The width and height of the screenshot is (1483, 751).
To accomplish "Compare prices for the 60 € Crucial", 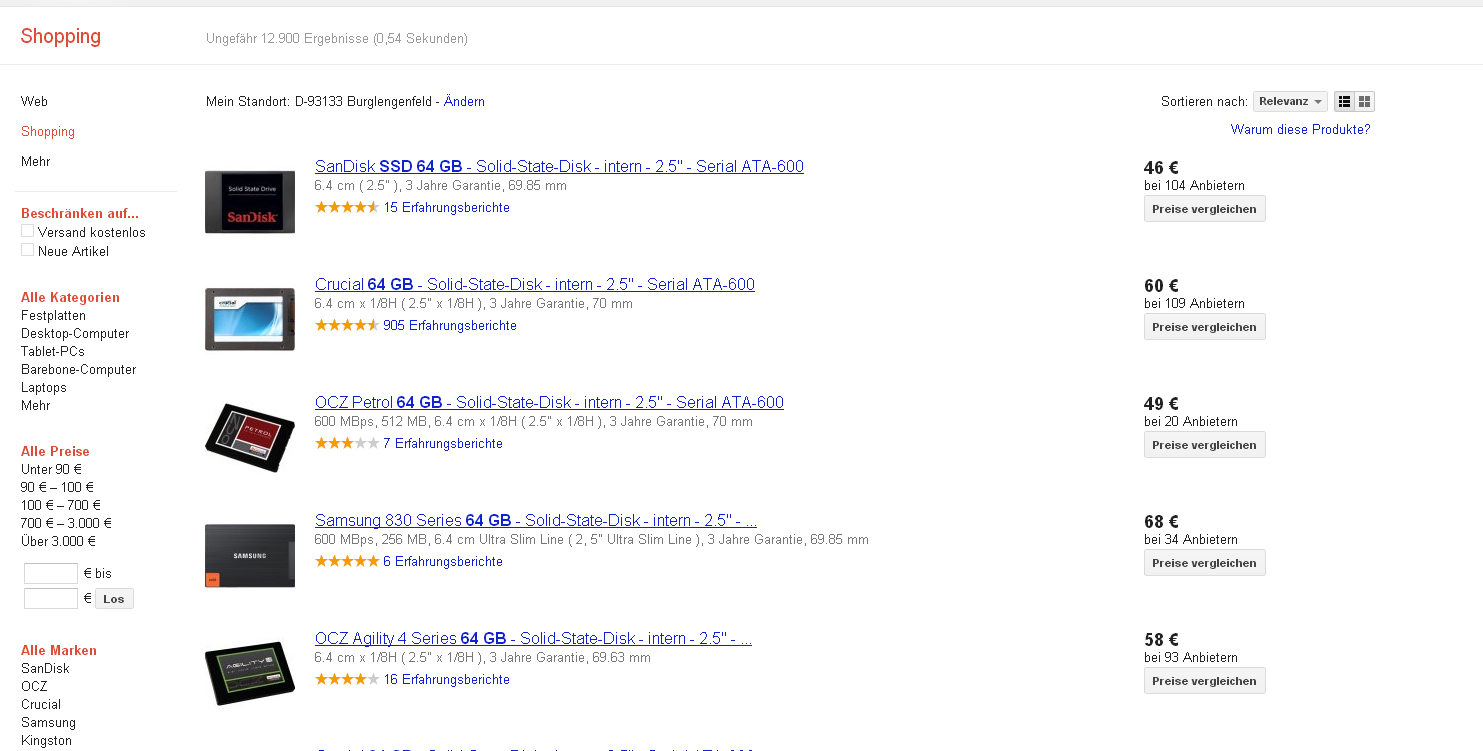I will pos(1204,326).
